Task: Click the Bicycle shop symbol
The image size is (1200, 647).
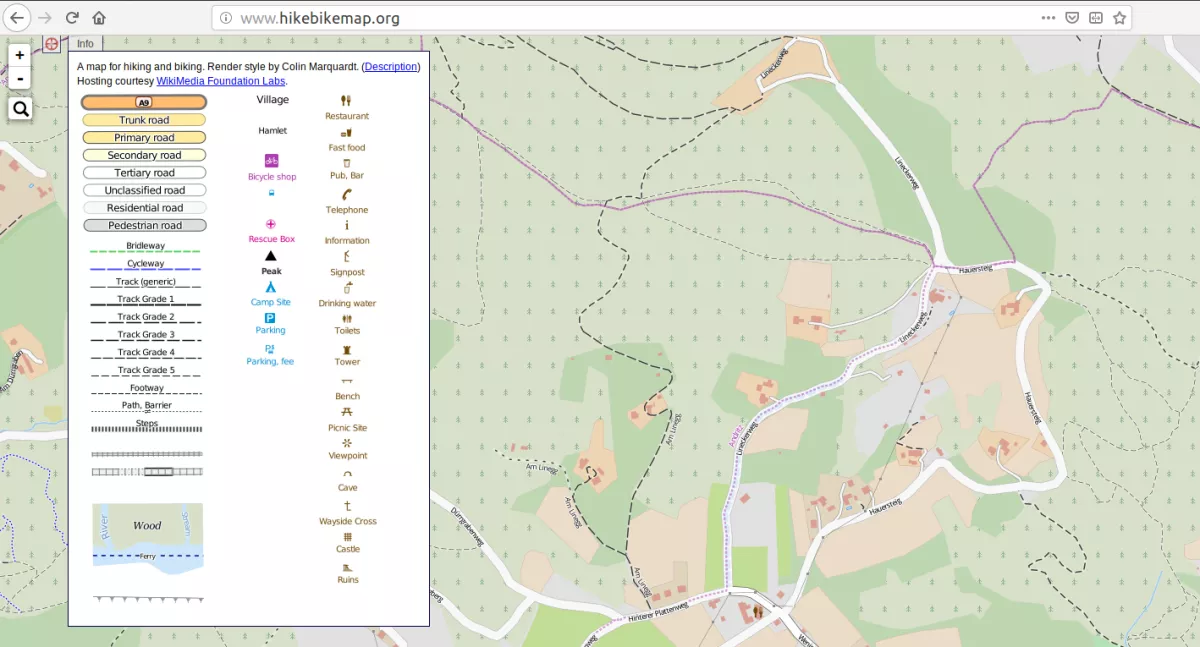Action: [270, 159]
